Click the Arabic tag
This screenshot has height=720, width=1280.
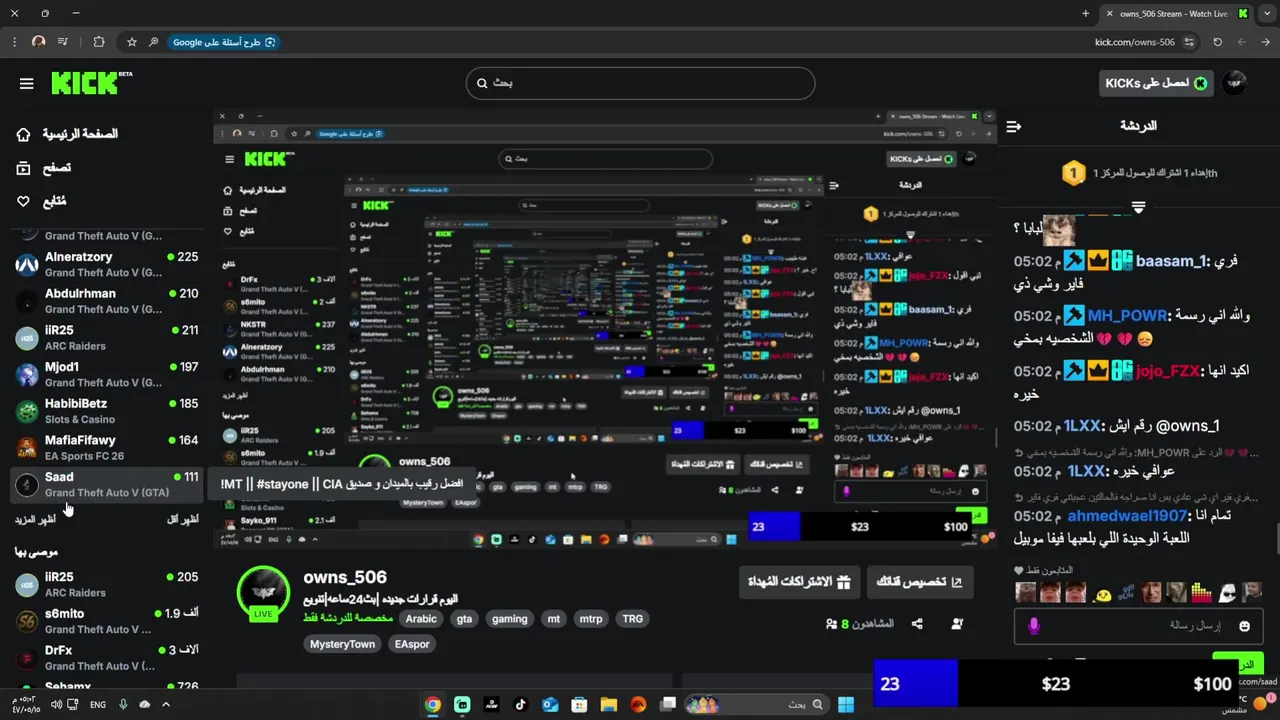tap(421, 619)
